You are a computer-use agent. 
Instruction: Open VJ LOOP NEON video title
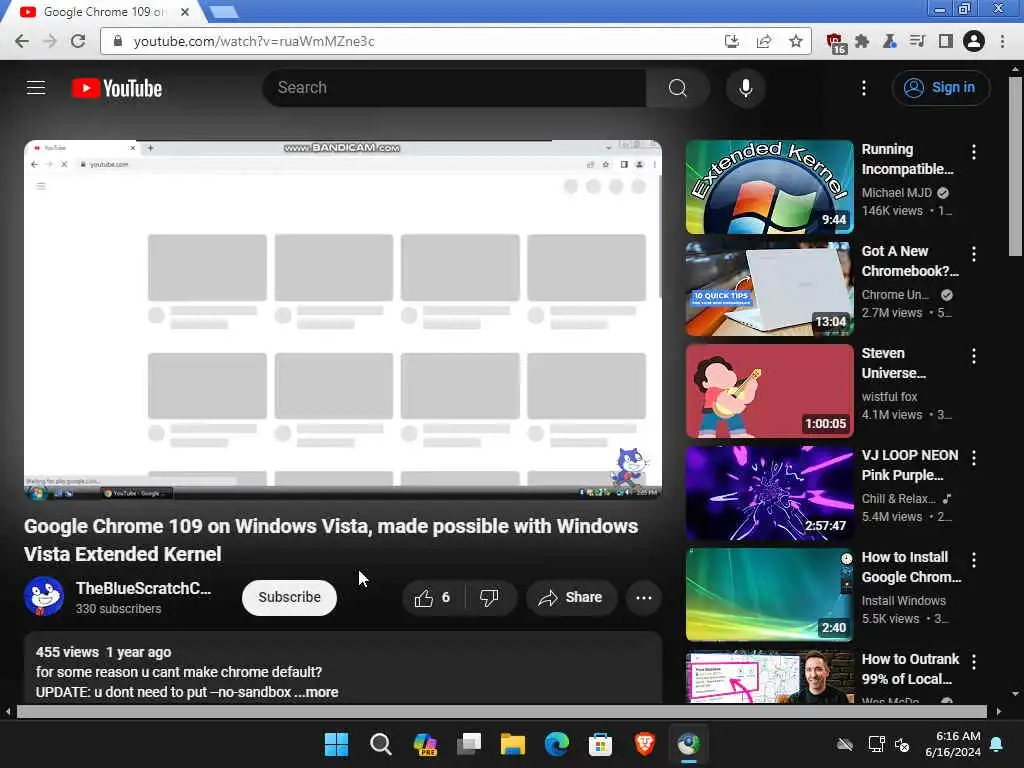click(910, 464)
